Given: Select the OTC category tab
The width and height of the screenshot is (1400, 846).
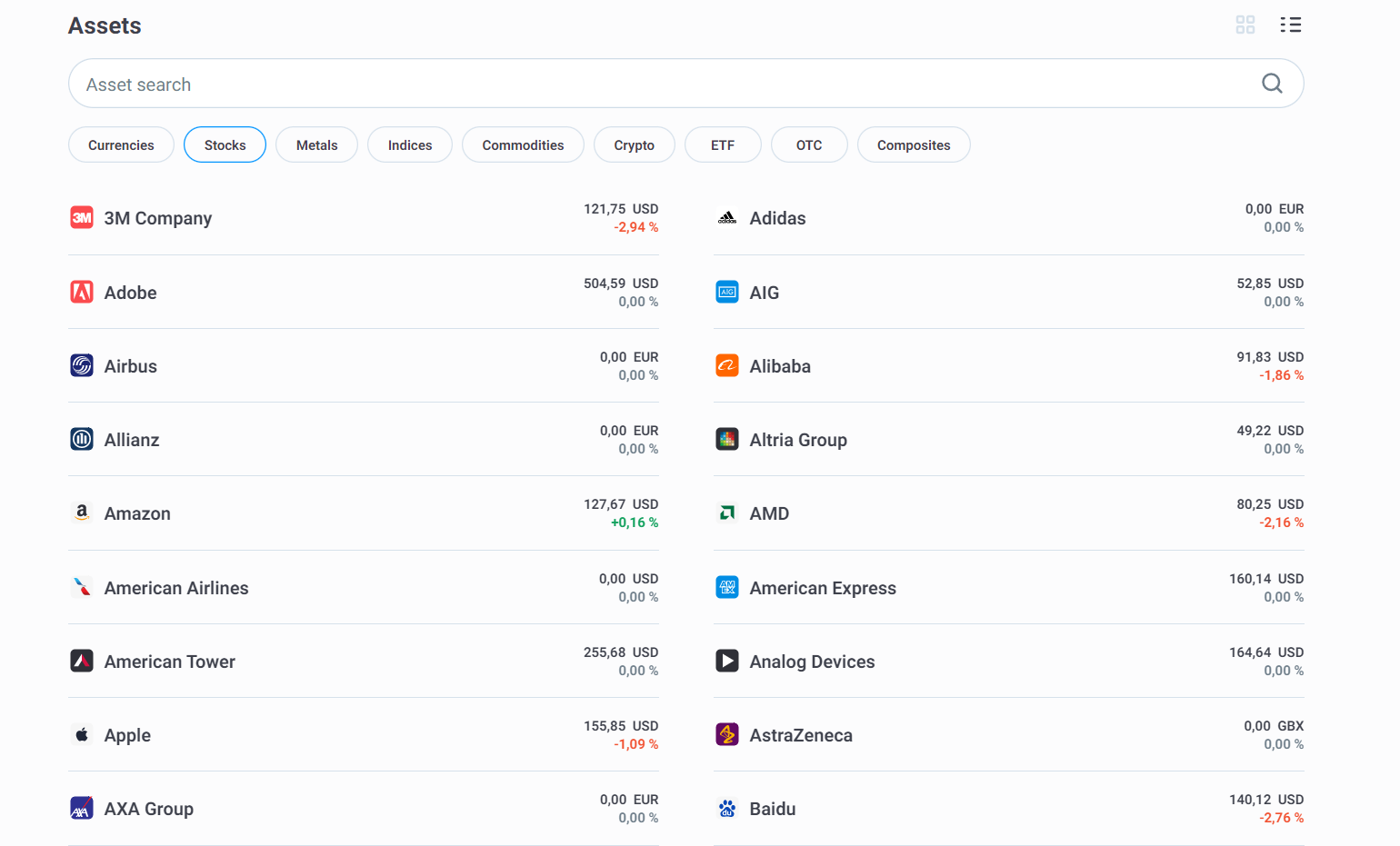Looking at the screenshot, I should pos(809,144).
